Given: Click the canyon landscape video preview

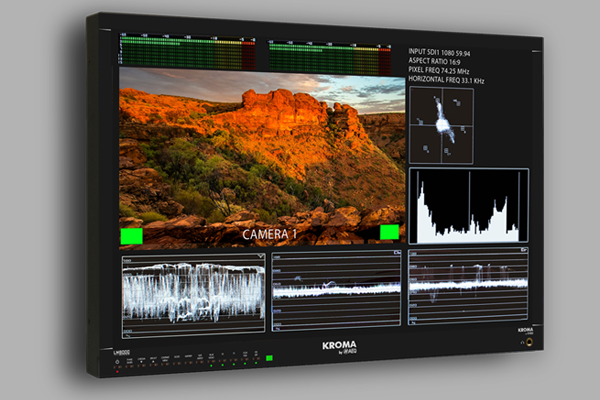Looking at the screenshot, I should tap(262, 150).
